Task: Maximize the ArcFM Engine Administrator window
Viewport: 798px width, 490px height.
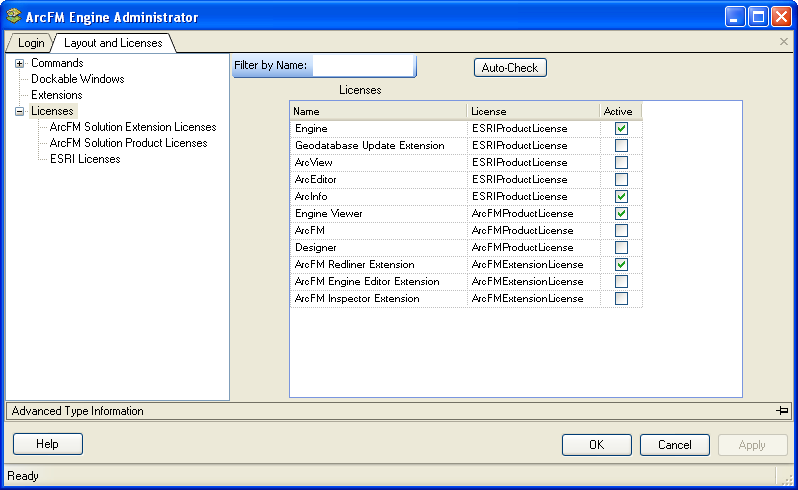Action: 758,17
